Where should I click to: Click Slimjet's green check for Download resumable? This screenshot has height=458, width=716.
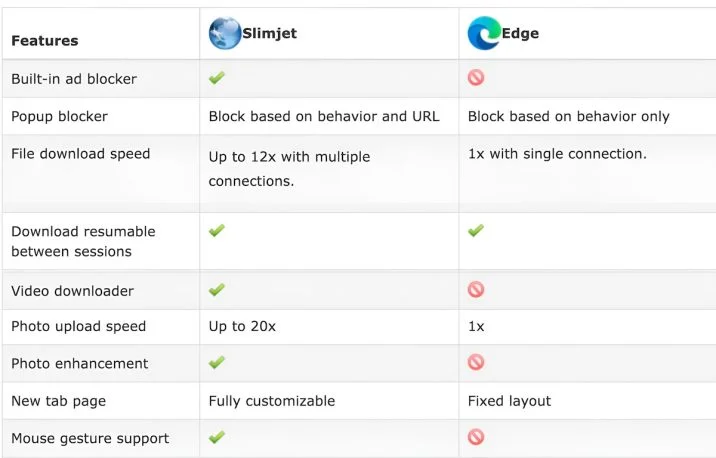217,231
